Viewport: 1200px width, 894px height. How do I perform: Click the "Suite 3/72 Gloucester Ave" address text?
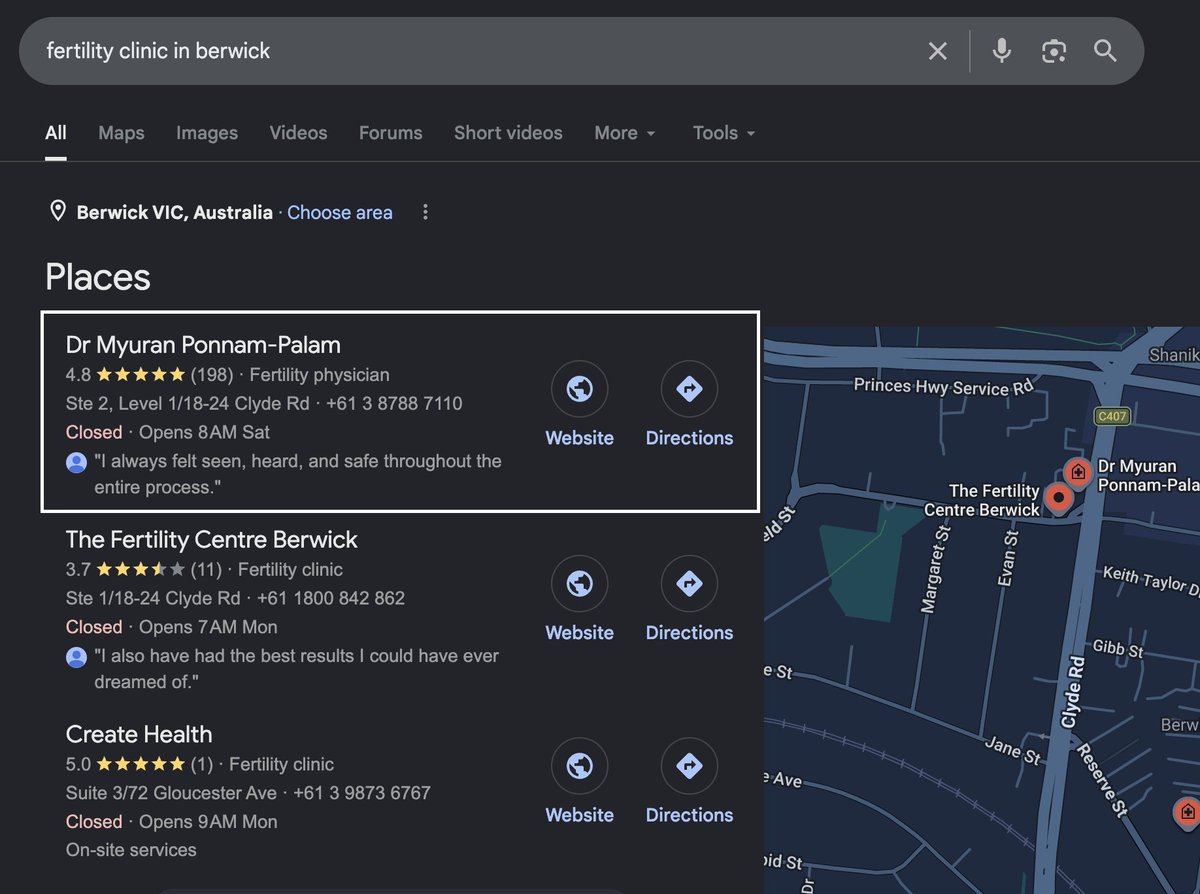pos(171,793)
